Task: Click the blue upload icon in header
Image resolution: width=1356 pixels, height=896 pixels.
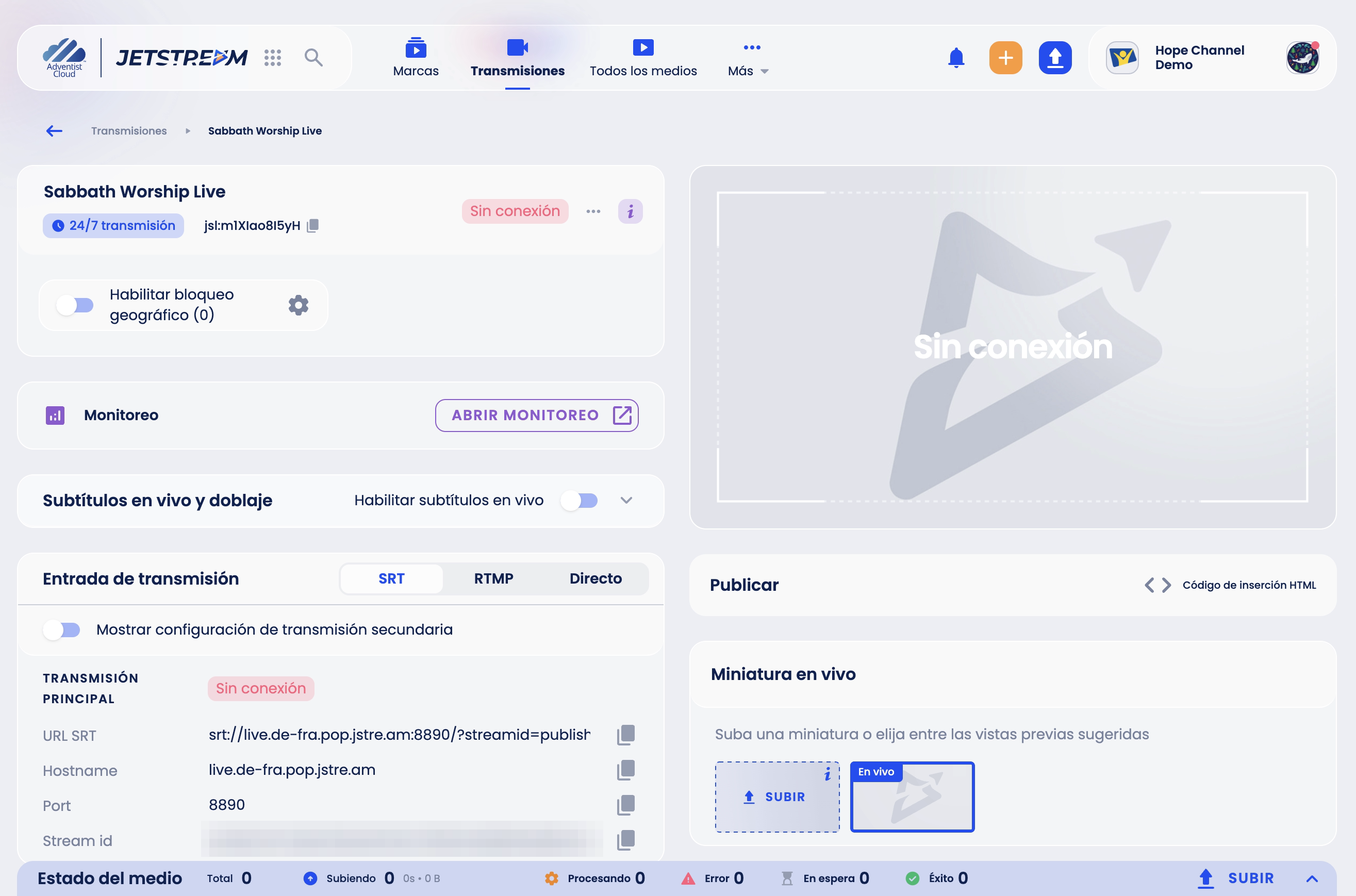Action: coord(1055,58)
